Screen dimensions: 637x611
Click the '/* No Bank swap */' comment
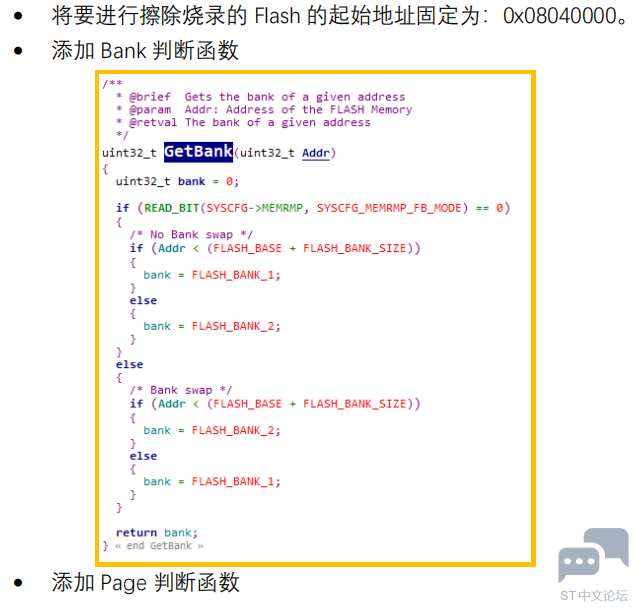pyautogui.click(x=191, y=234)
